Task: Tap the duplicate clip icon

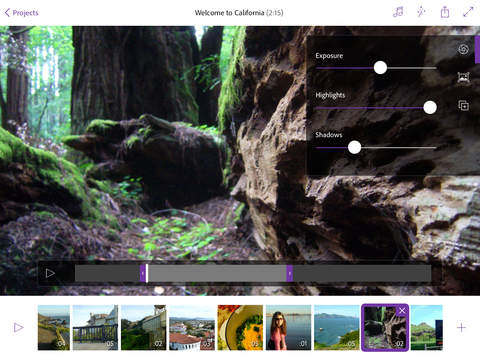Action: click(463, 106)
